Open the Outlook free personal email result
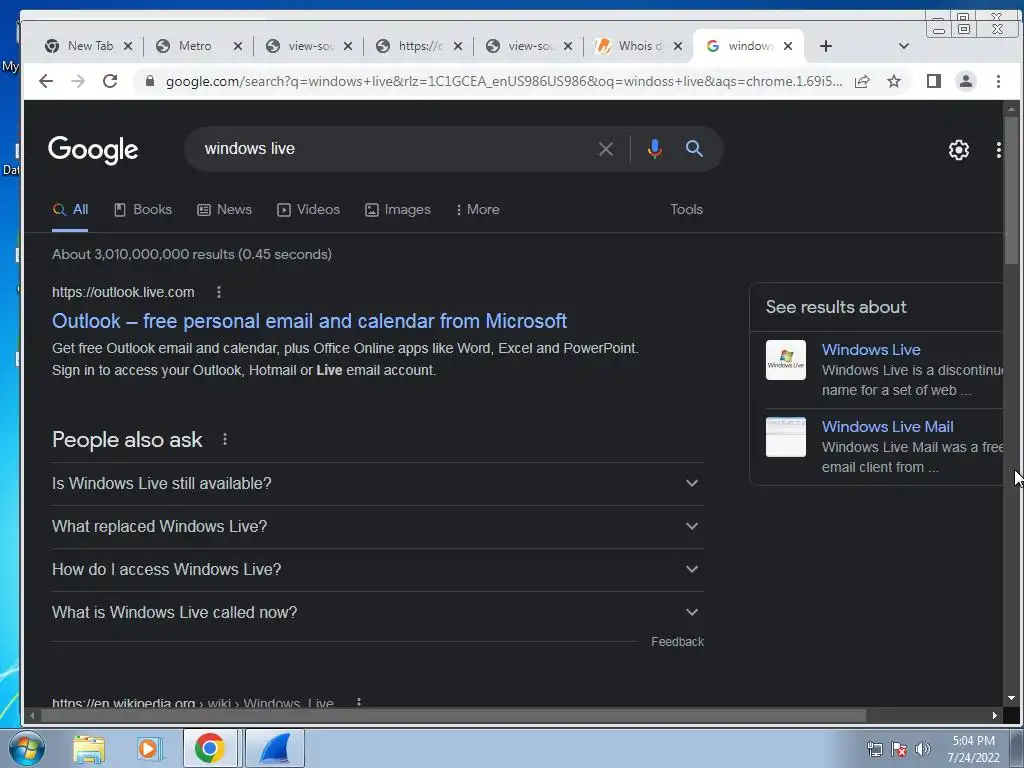Screen dimensions: 1024x768 click(x=310, y=321)
